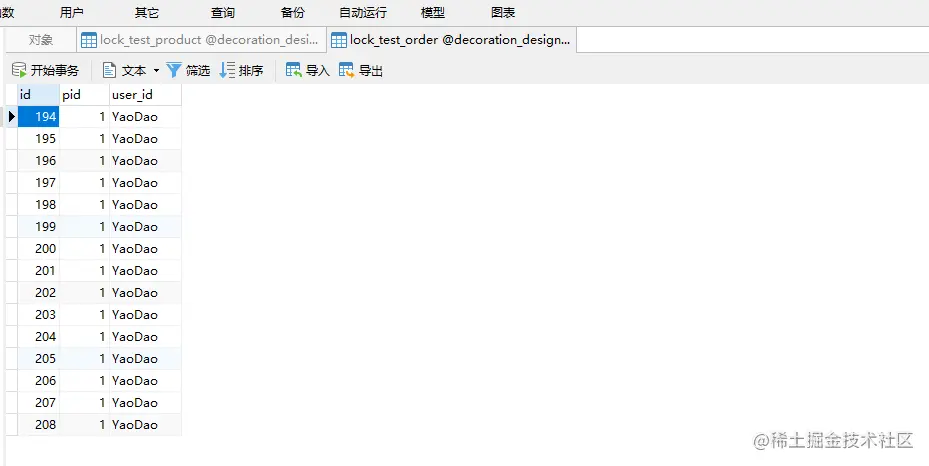
Task: Switch to the 对象 tab
Action: [x=41, y=40]
